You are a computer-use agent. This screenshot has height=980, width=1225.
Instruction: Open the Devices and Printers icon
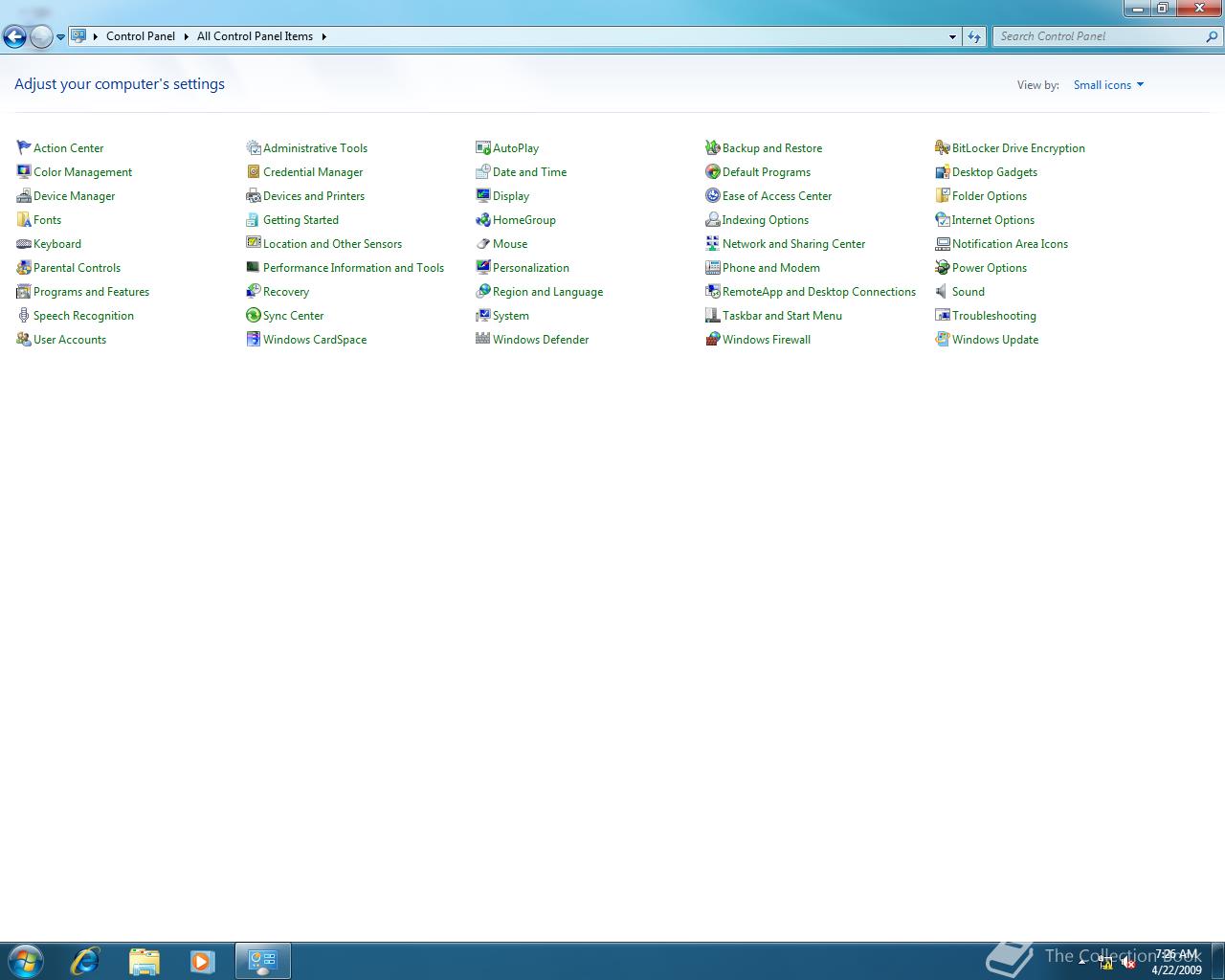tap(254, 195)
